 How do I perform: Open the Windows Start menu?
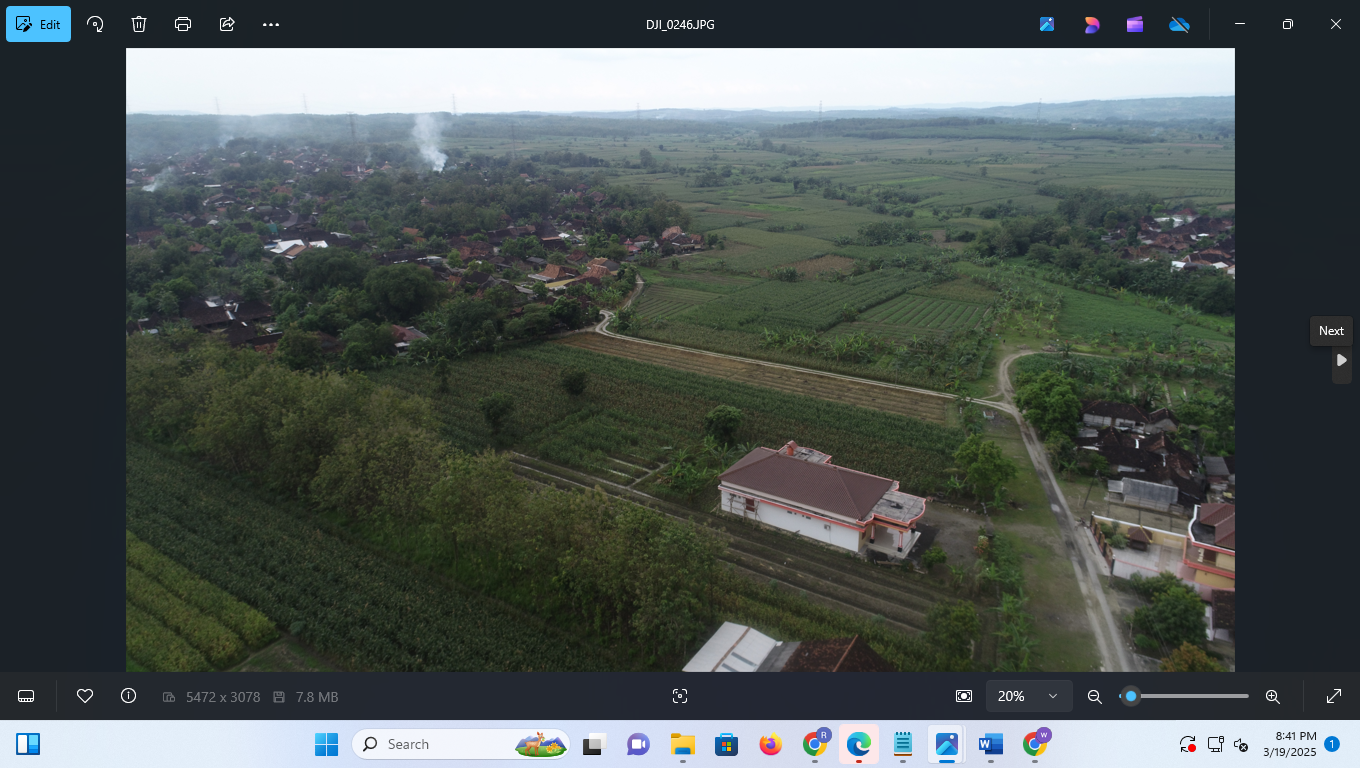[x=327, y=744]
